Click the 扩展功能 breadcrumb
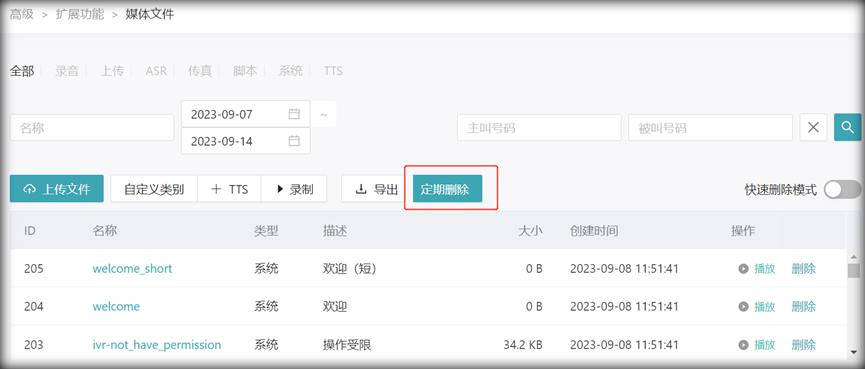865x369 pixels. [x=80, y=14]
